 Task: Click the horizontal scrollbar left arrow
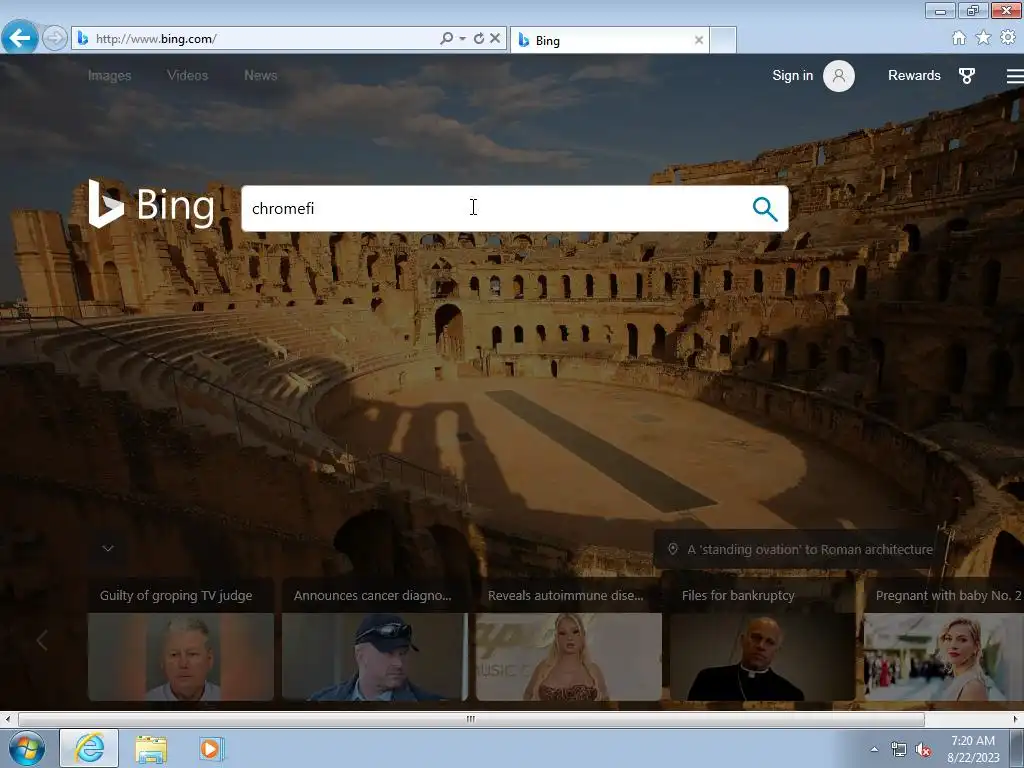(x=7, y=719)
